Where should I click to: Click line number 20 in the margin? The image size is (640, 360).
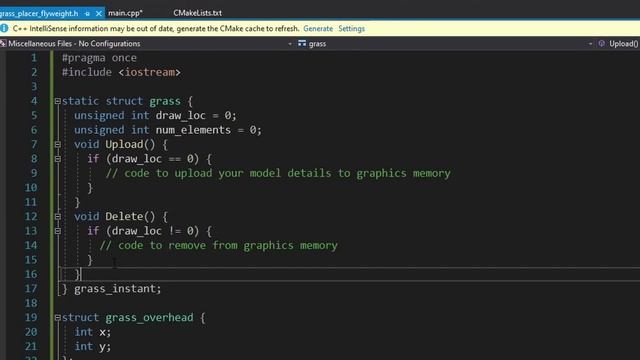tap(31, 332)
